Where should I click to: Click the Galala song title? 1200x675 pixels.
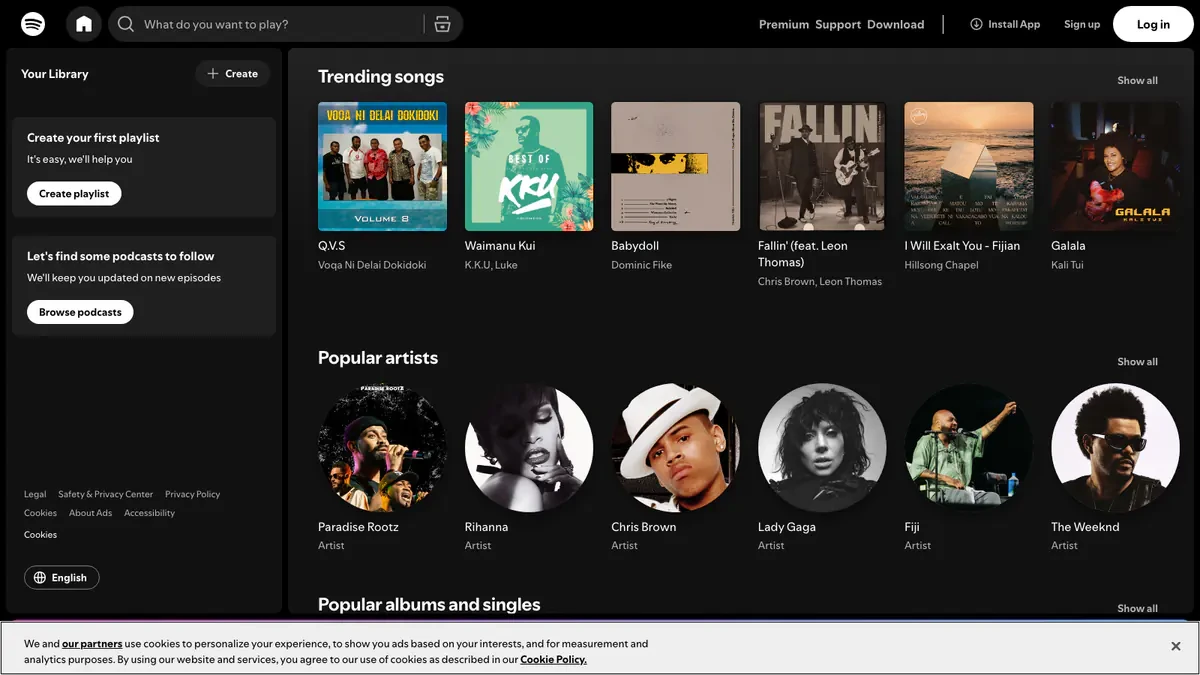pos(1068,245)
